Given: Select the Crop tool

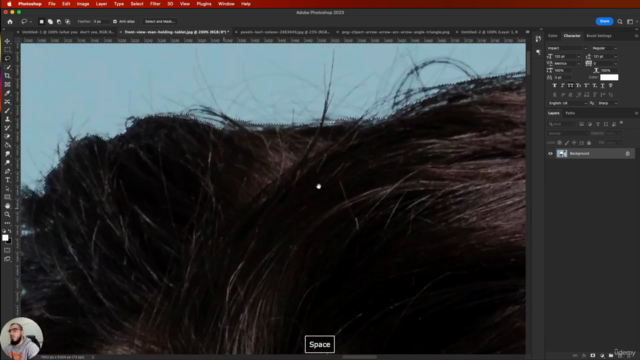Looking at the screenshot, I should [7, 76].
